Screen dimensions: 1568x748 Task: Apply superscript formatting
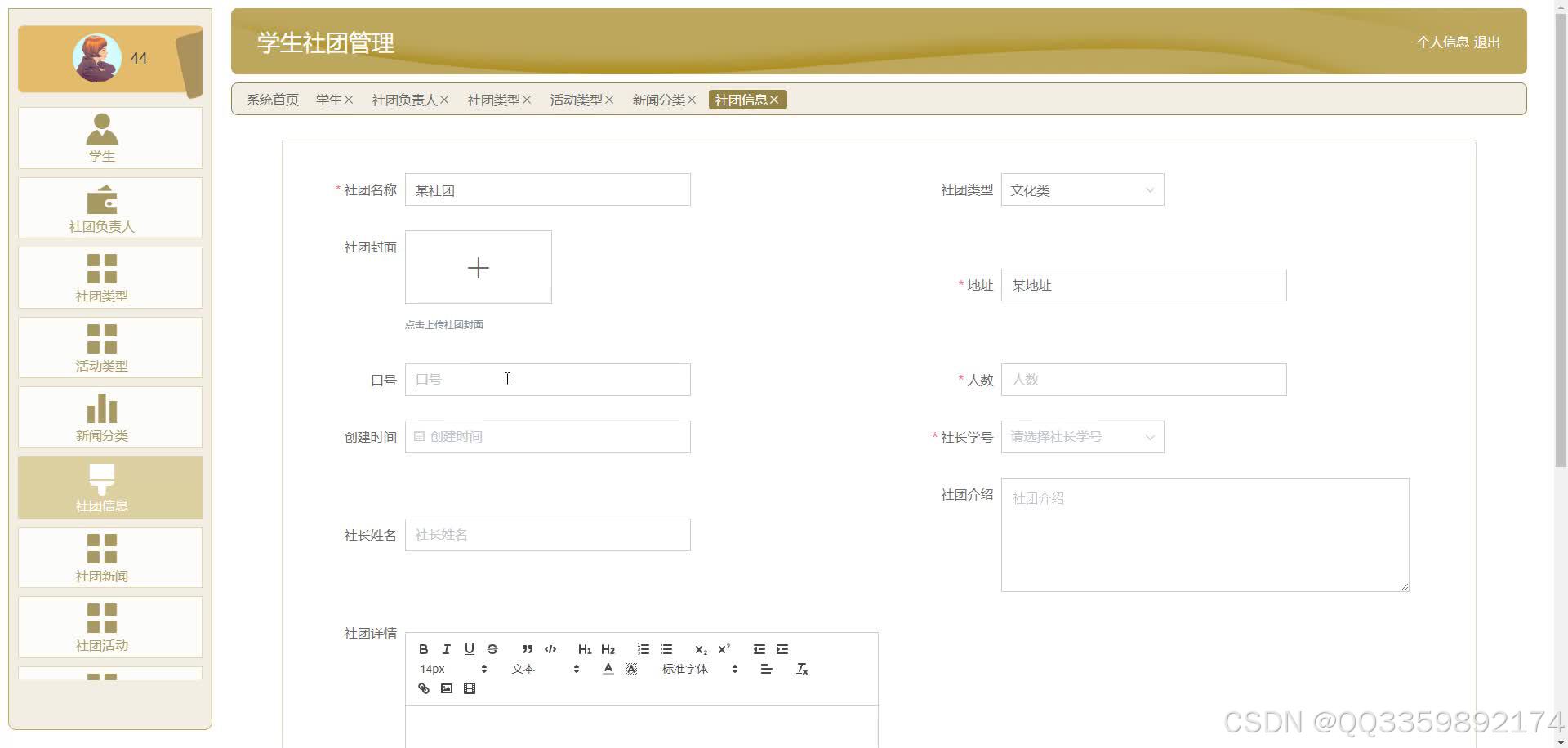(724, 649)
